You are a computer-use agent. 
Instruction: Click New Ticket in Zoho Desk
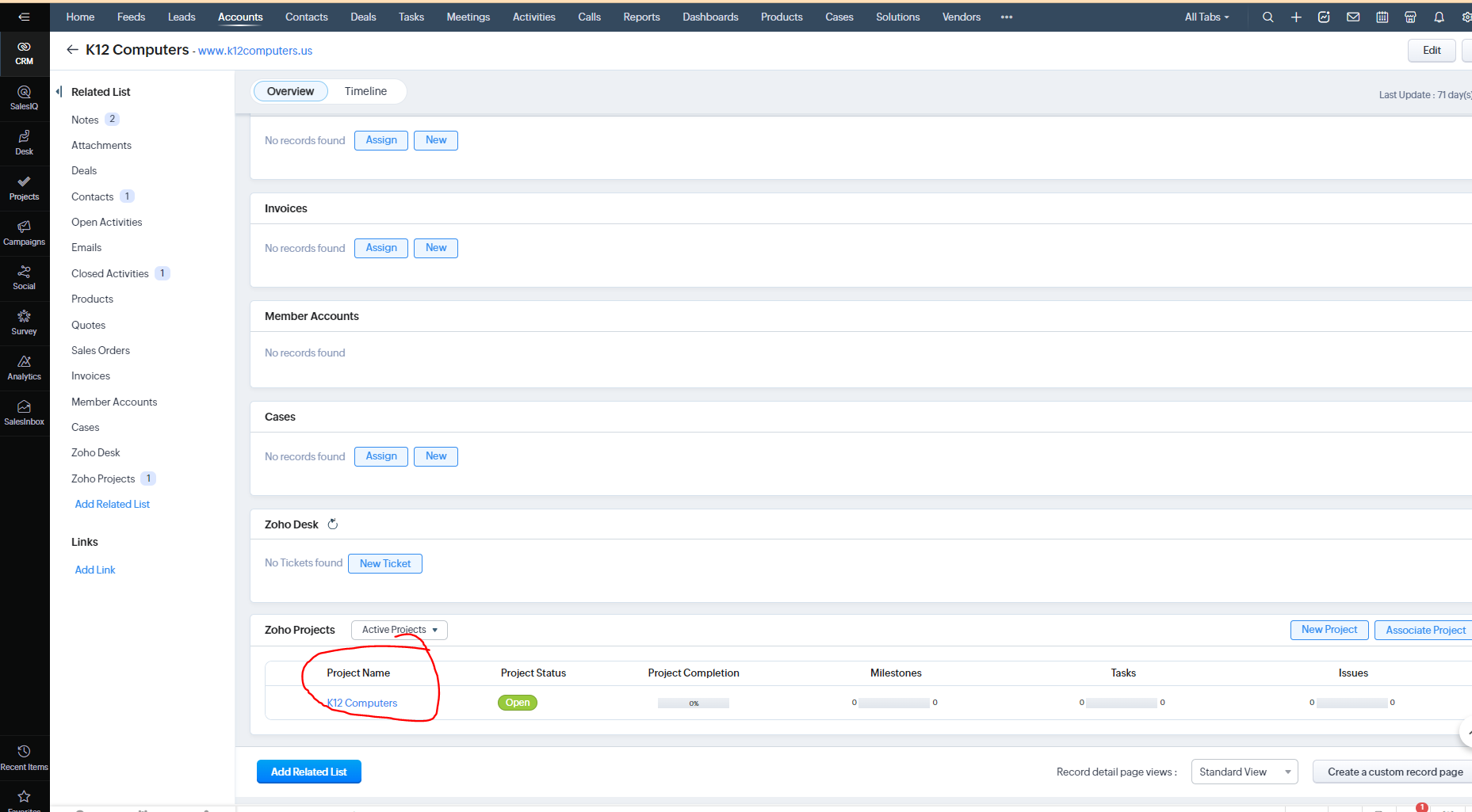click(385, 563)
